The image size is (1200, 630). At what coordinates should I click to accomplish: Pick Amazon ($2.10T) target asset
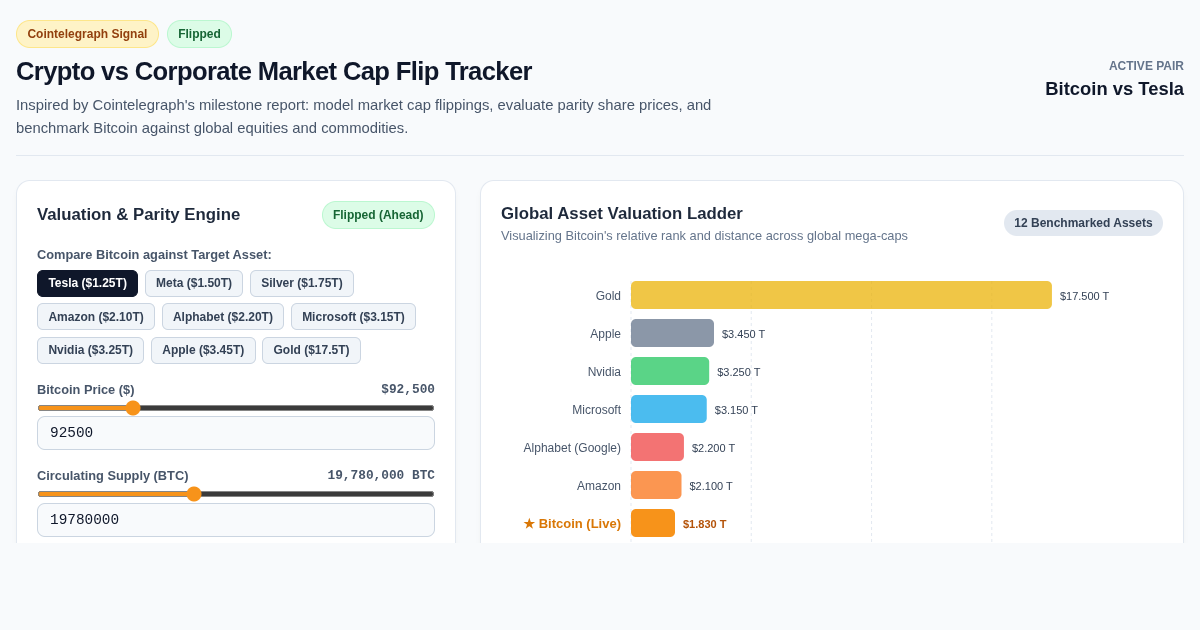[x=96, y=317]
